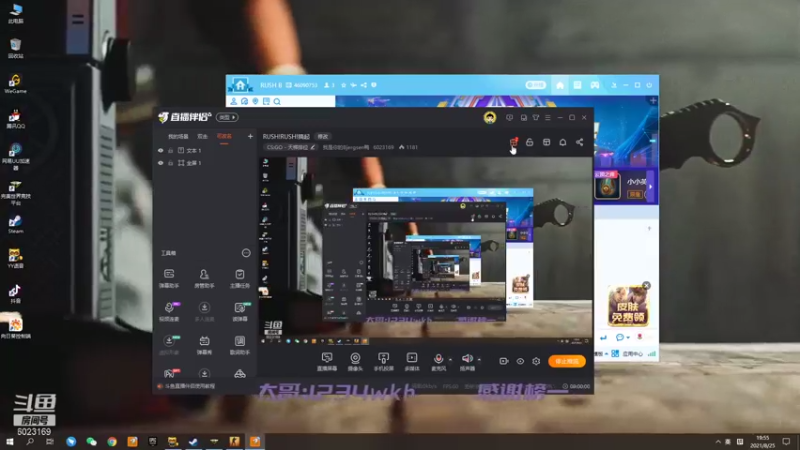Open the 主播任务 streamer tasks tool
The image size is (800, 450).
tap(239, 279)
